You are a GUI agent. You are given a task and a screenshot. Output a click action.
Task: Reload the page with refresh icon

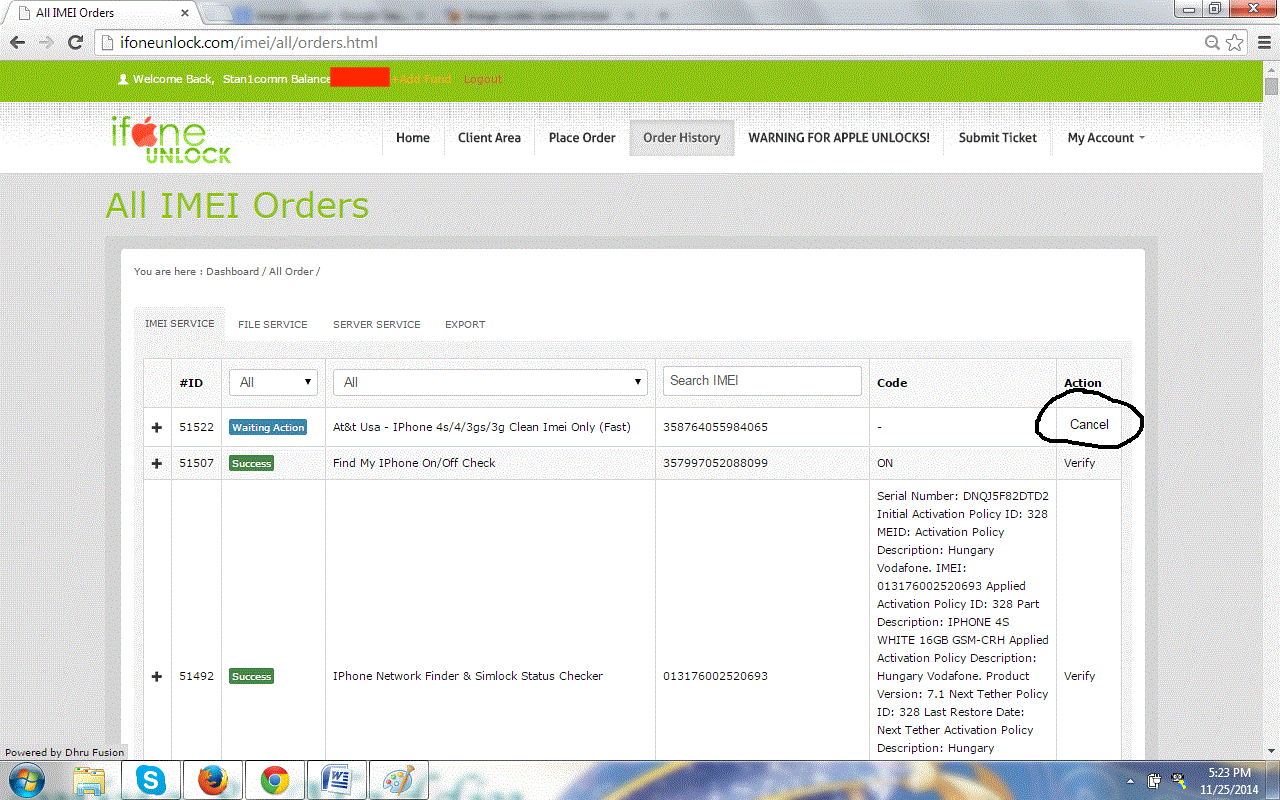(75, 43)
